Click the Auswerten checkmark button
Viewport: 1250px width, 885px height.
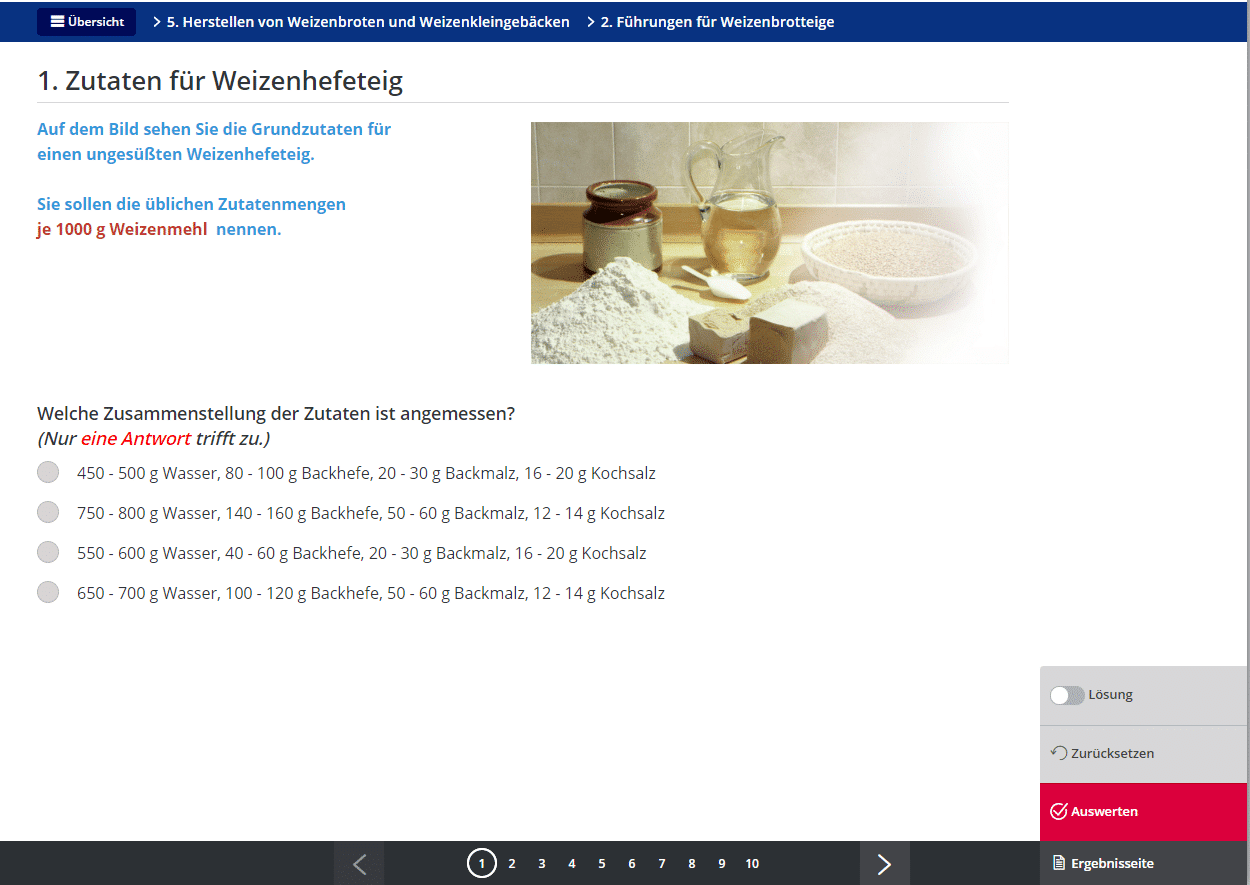pos(1143,812)
